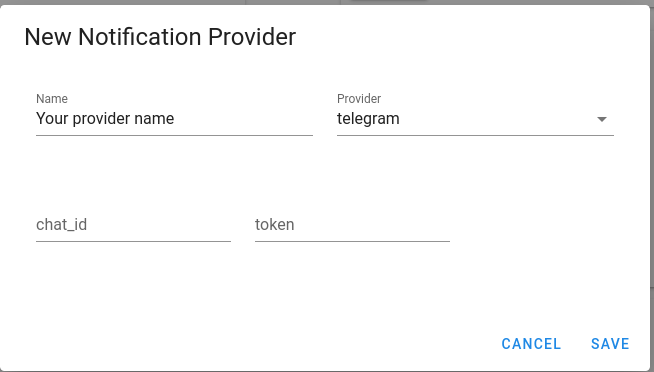This screenshot has height=372, width=654.
Task: Click the 'Provider' field label
Action: (359, 99)
